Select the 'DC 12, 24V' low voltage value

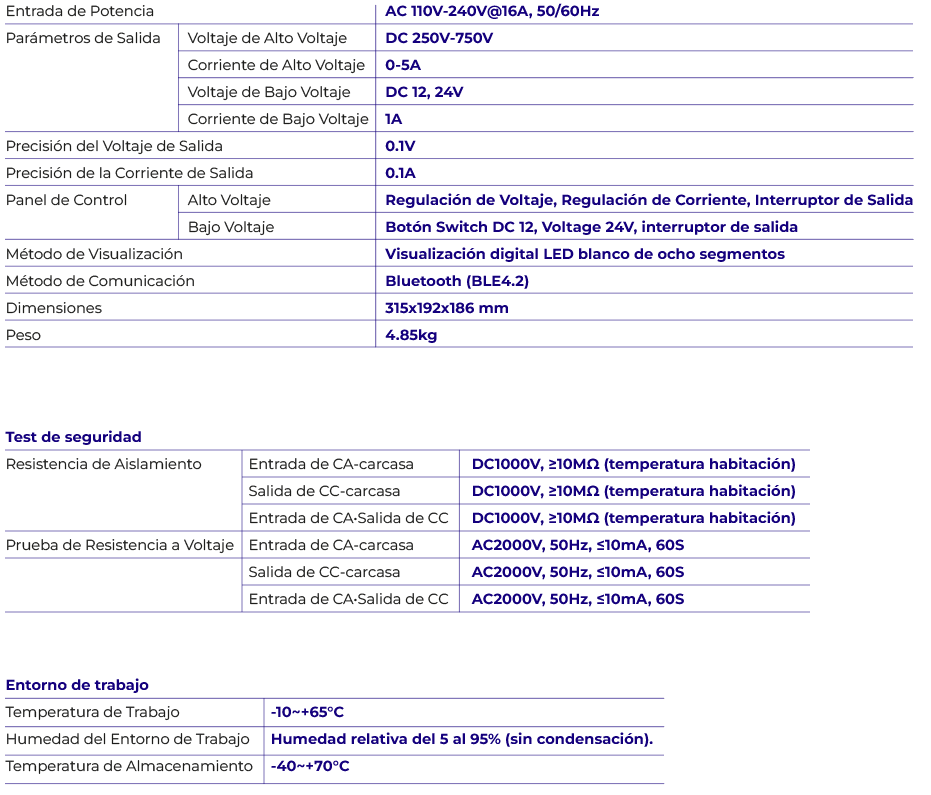[424, 92]
